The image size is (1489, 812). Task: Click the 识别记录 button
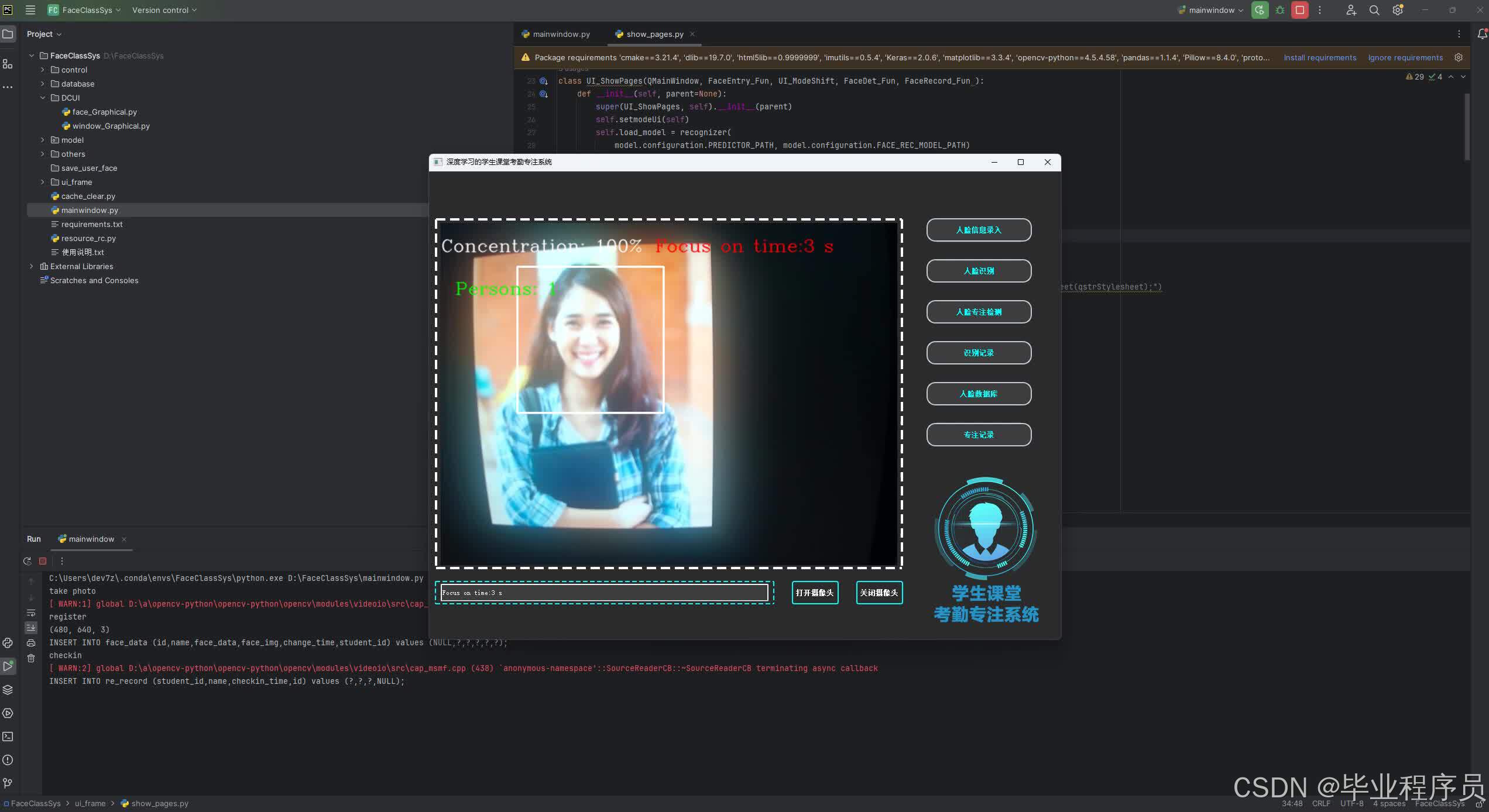coord(979,353)
